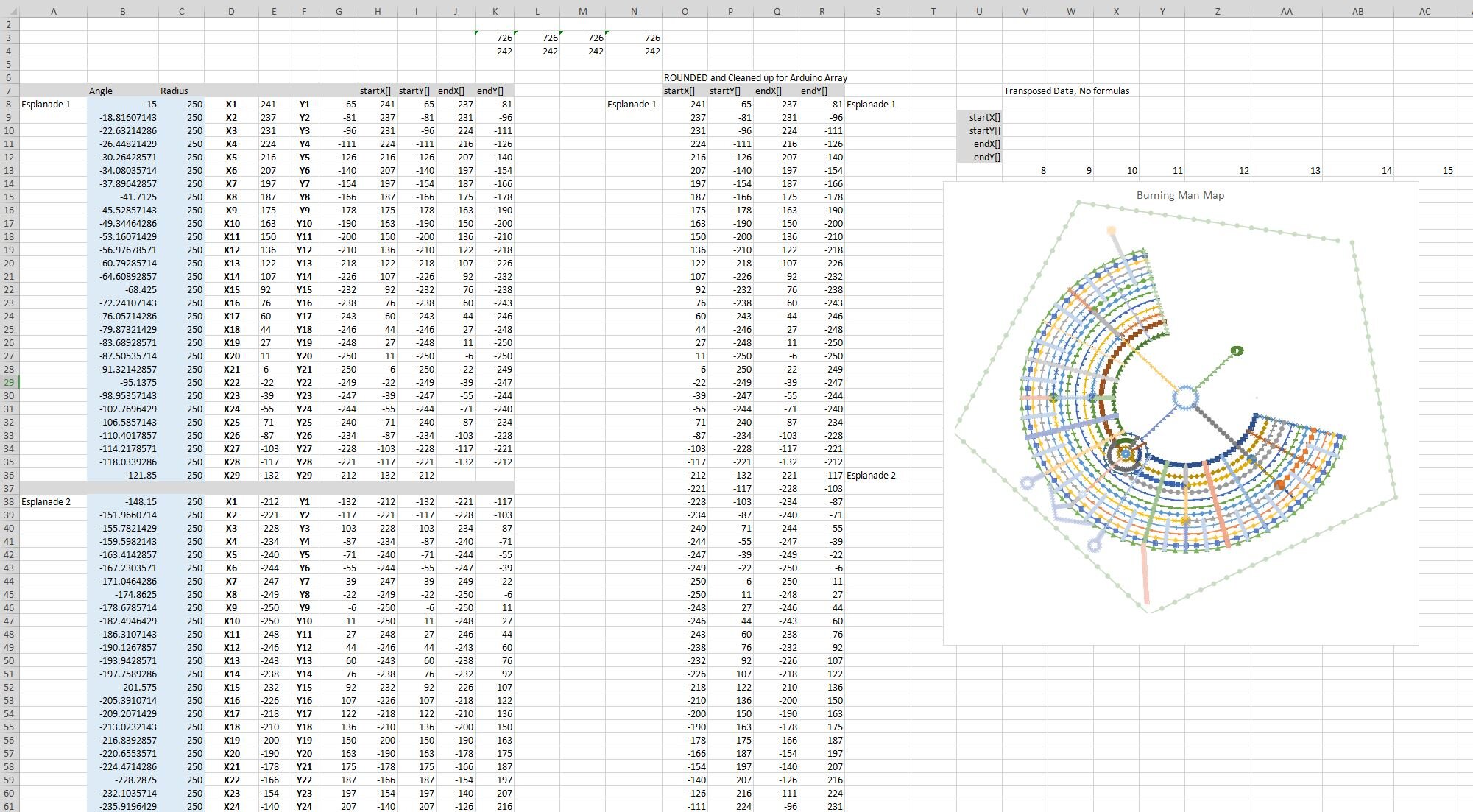This screenshot has height=812, width=1473.
Task: Click the comment indicator triangle in cell K3
Action: point(476,33)
